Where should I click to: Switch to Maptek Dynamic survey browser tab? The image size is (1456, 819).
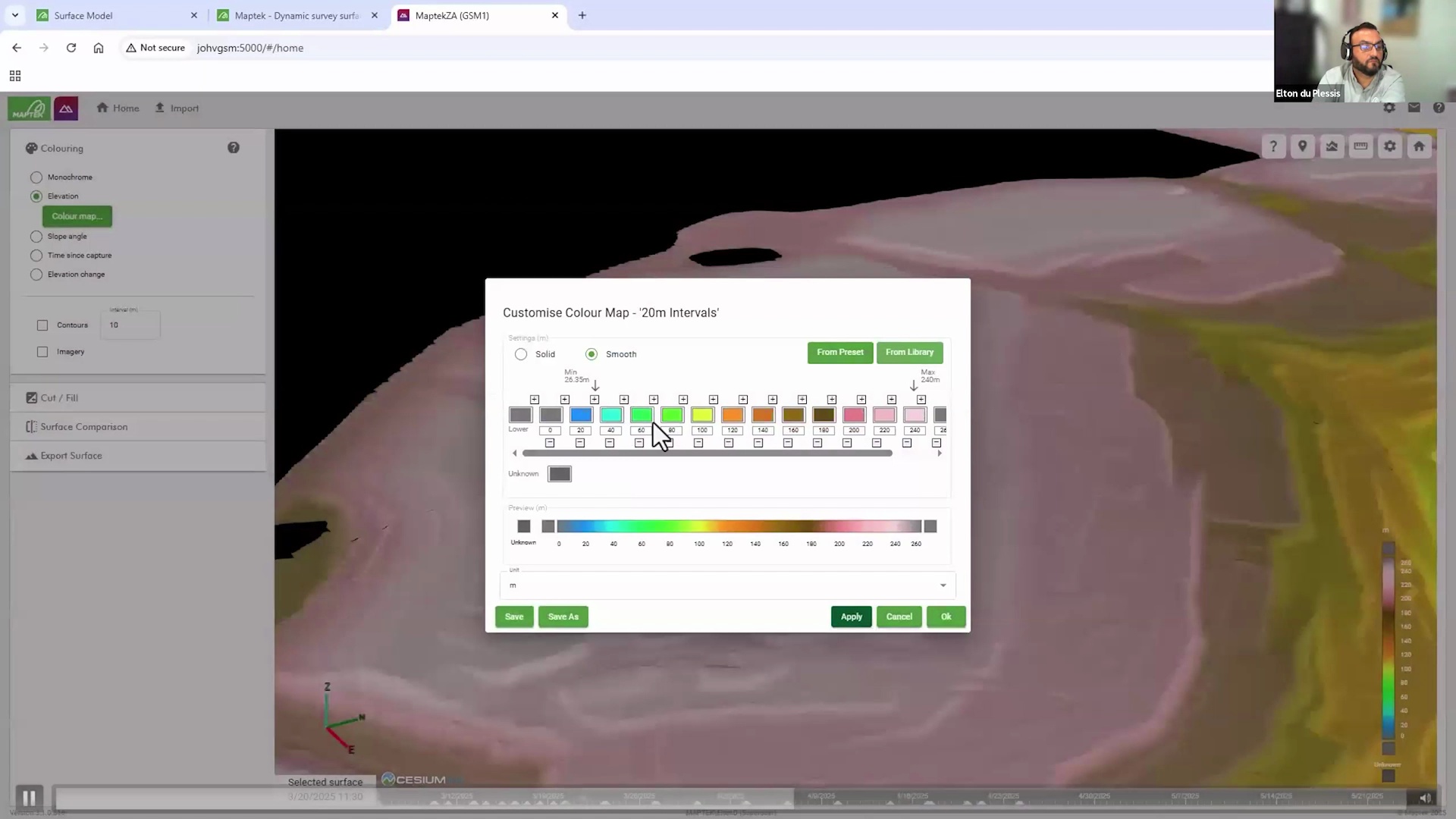(297, 15)
